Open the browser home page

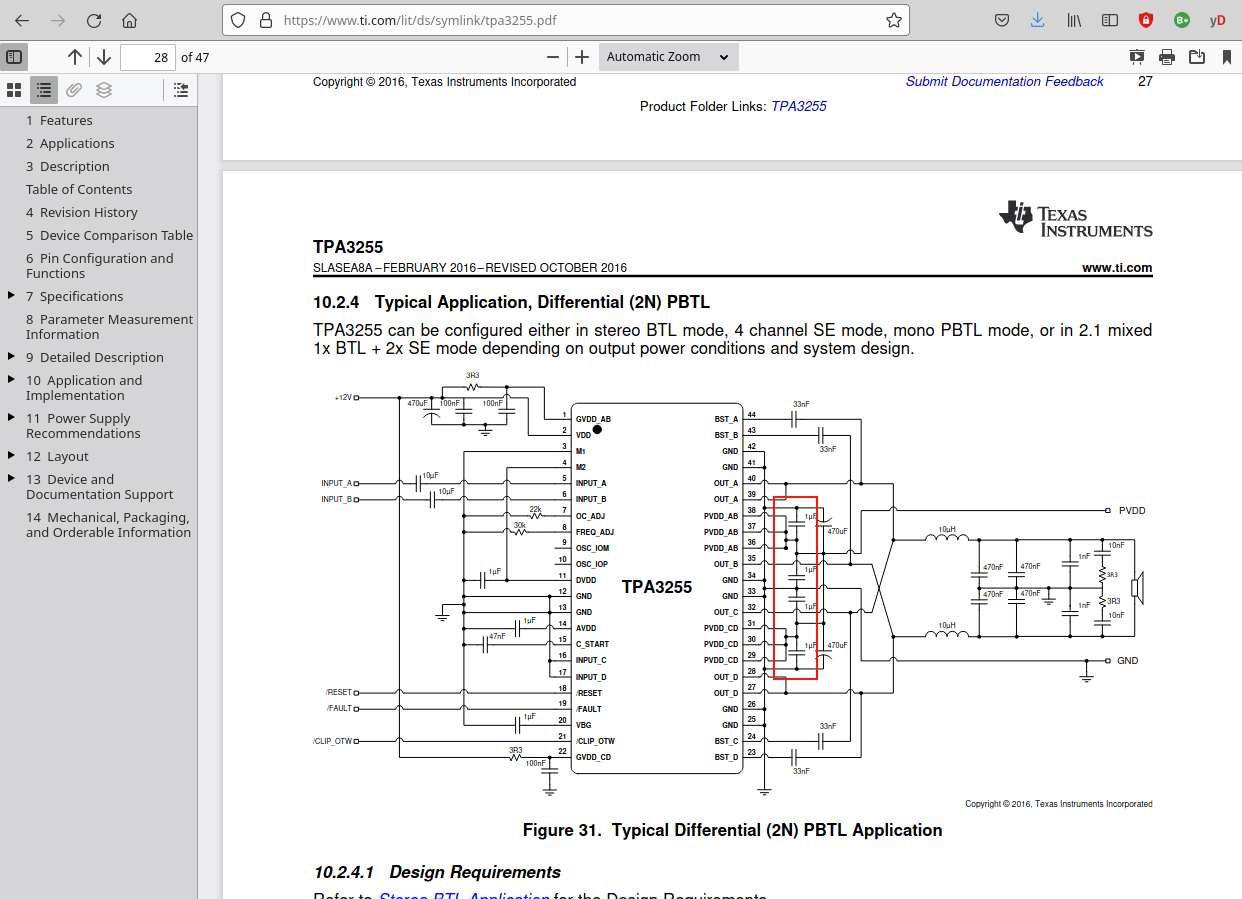coord(129,20)
